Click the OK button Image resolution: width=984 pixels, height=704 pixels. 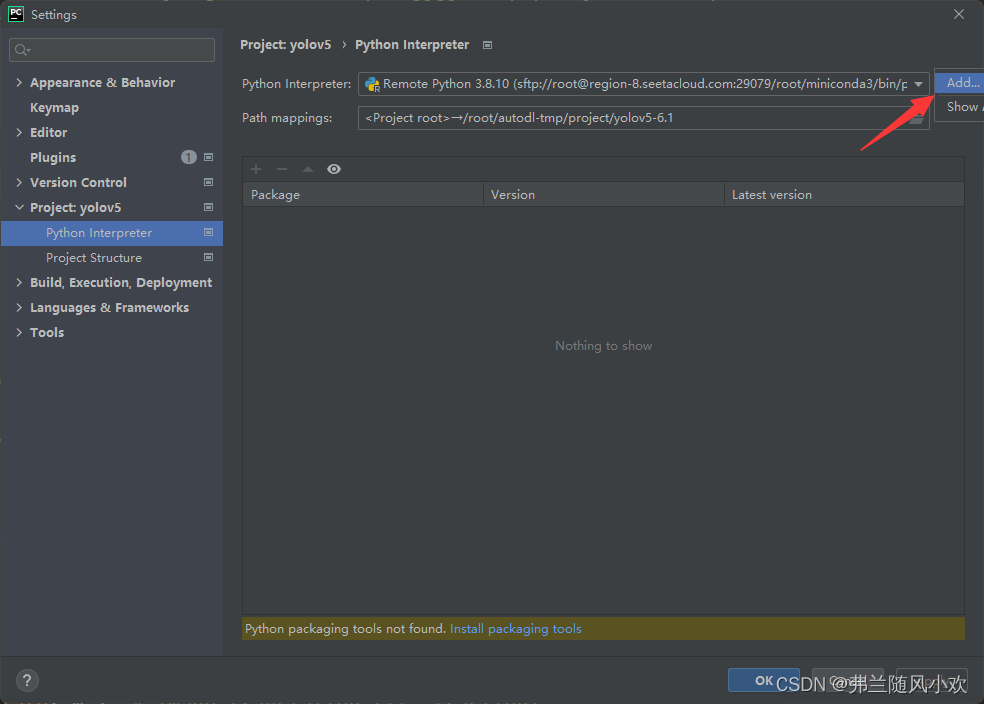pyautogui.click(x=764, y=680)
